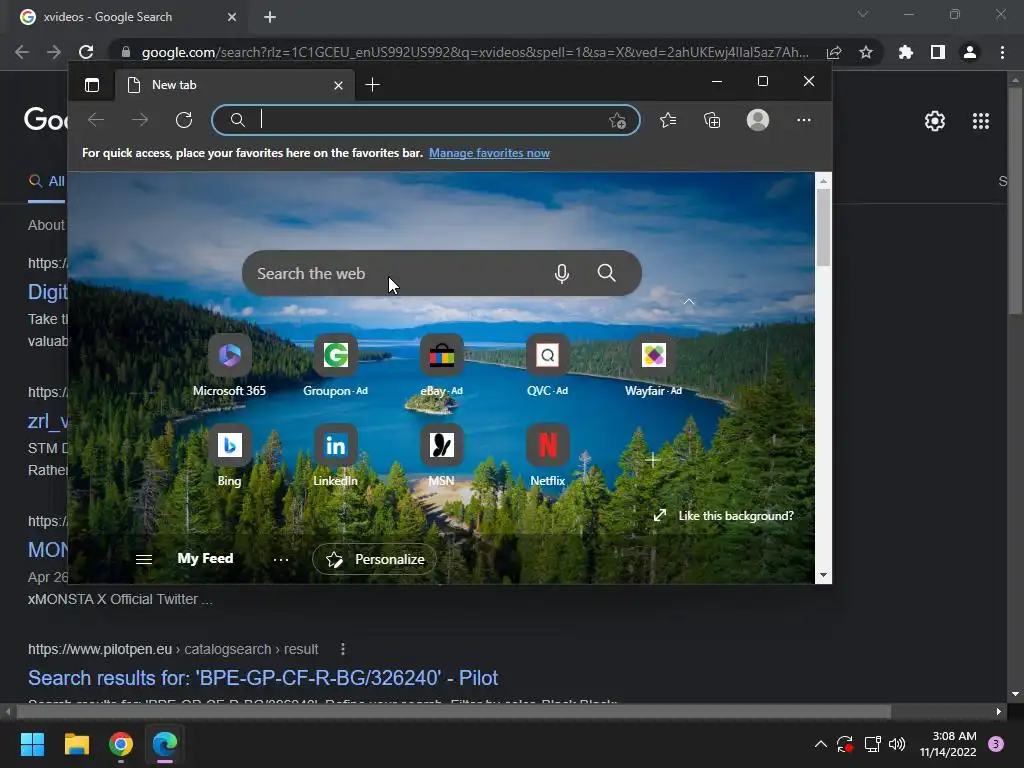Click Edge back arrow button
The width and height of the screenshot is (1024, 768).
(96, 120)
